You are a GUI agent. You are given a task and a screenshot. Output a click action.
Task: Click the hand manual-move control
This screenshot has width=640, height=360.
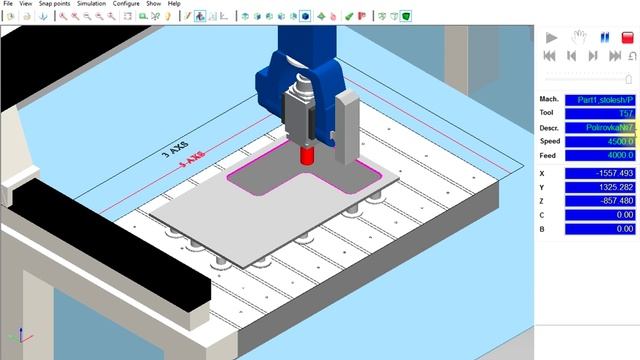coord(579,38)
